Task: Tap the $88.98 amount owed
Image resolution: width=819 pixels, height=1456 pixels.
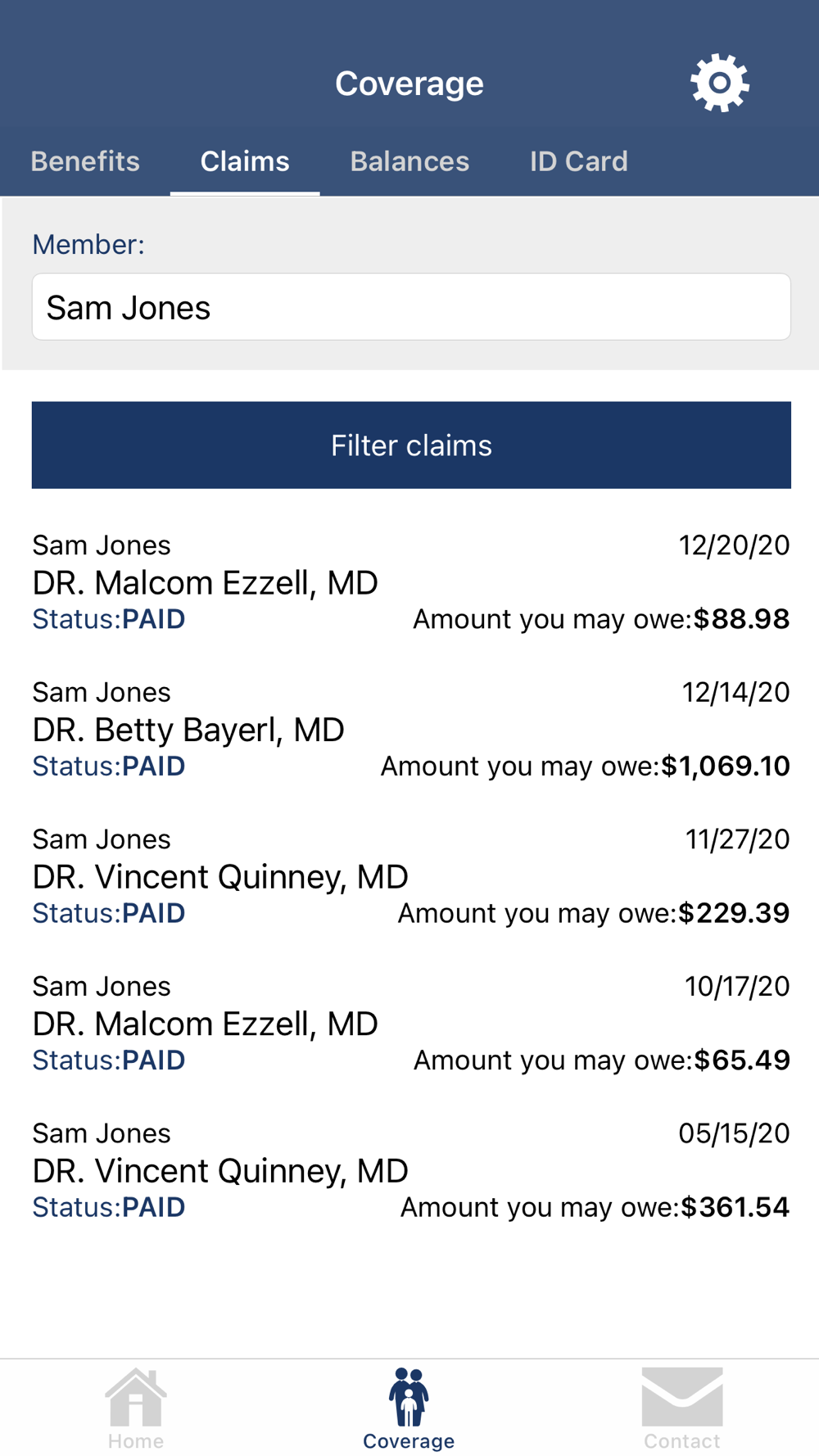Action: tap(742, 619)
